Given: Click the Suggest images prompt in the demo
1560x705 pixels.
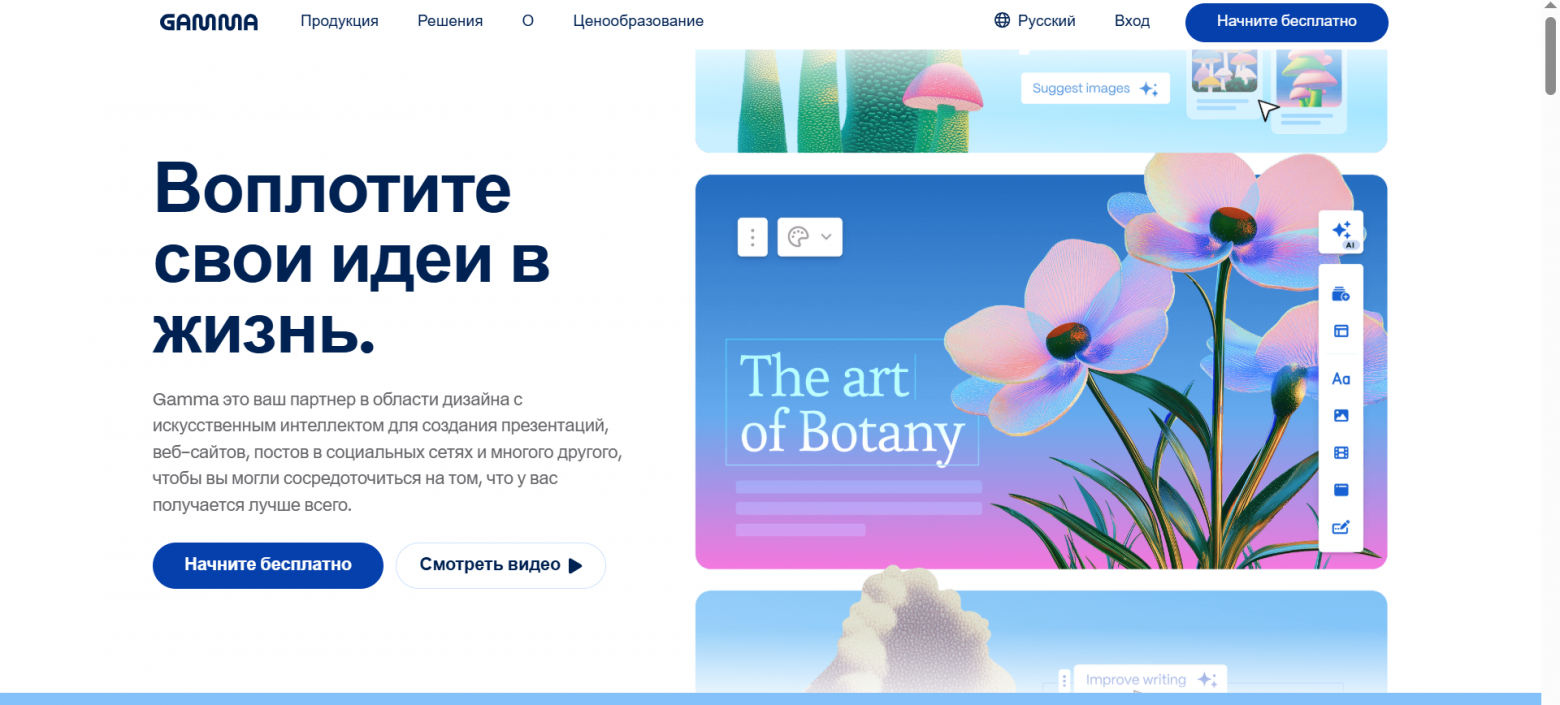Looking at the screenshot, I should click(x=1094, y=88).
